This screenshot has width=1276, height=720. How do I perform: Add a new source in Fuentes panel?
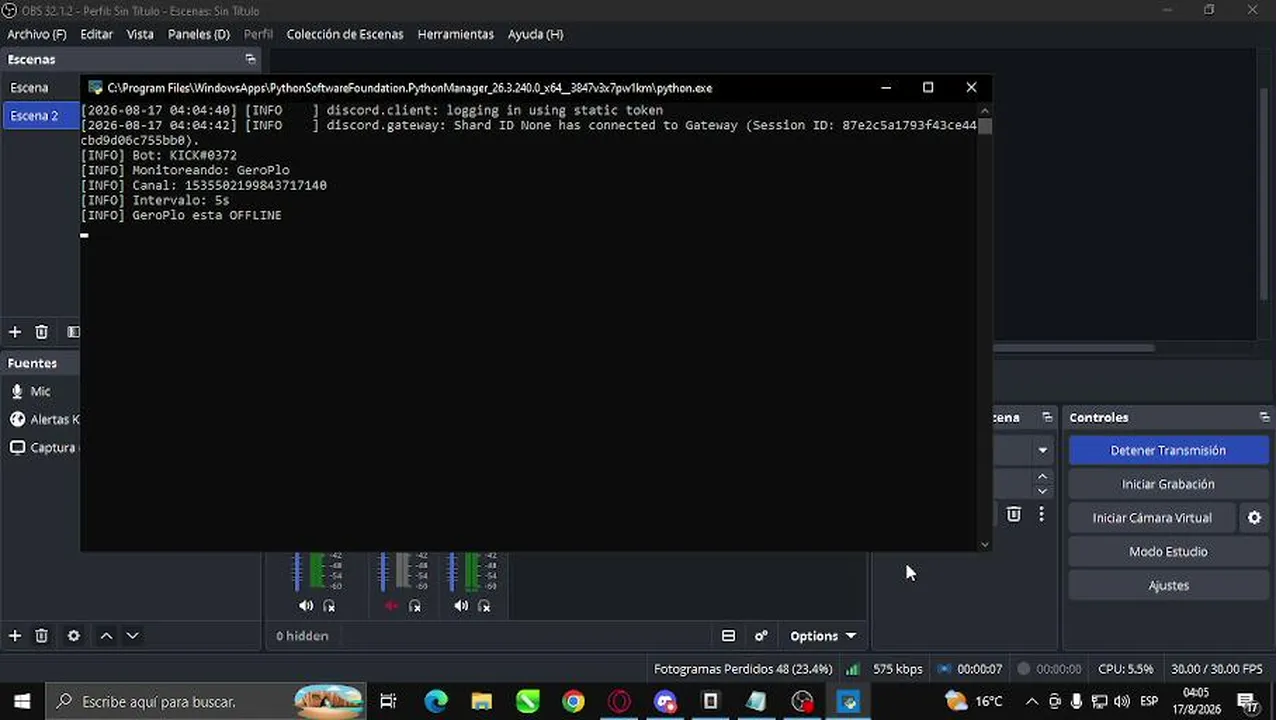point(15,636)
